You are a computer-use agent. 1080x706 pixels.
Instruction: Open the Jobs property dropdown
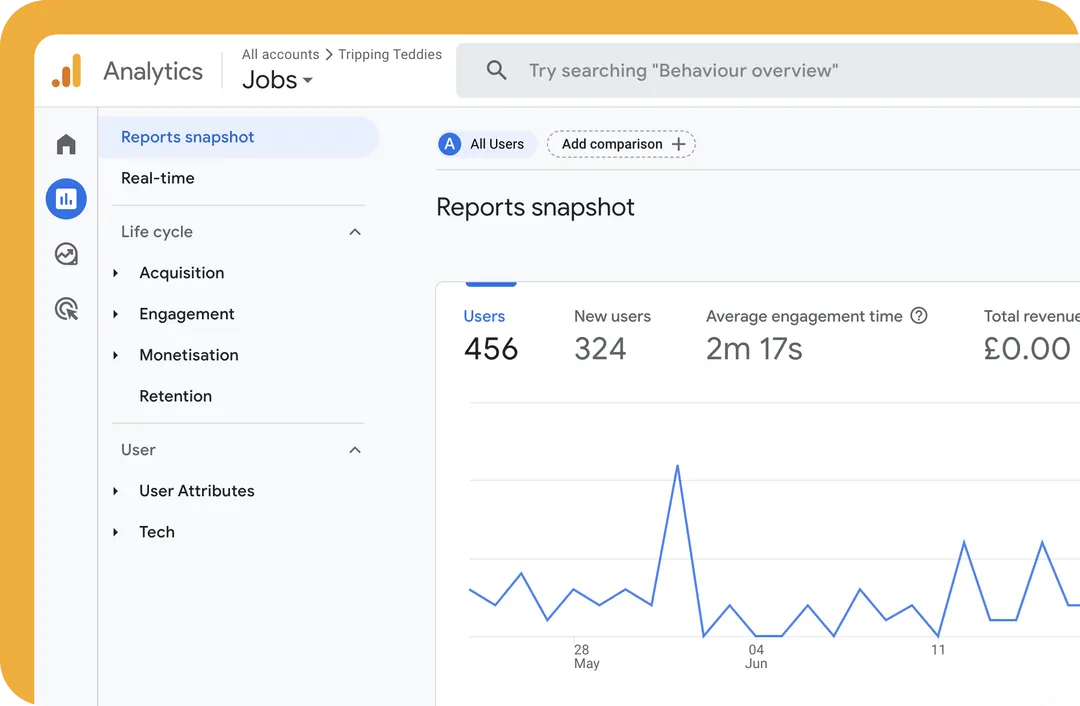277,80
